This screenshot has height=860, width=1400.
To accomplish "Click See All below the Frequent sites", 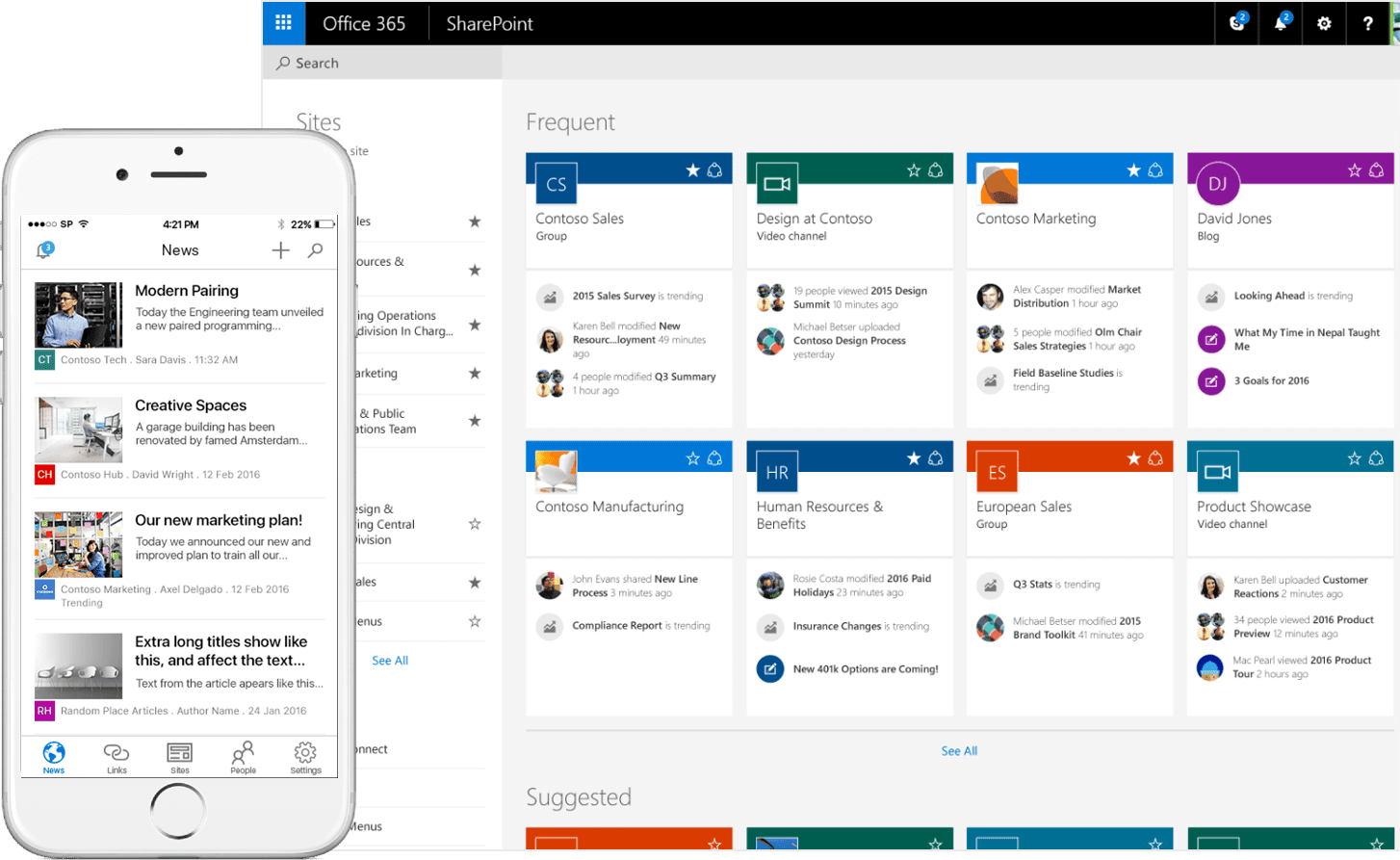I will pyautogui.click(x=959, y=751).
